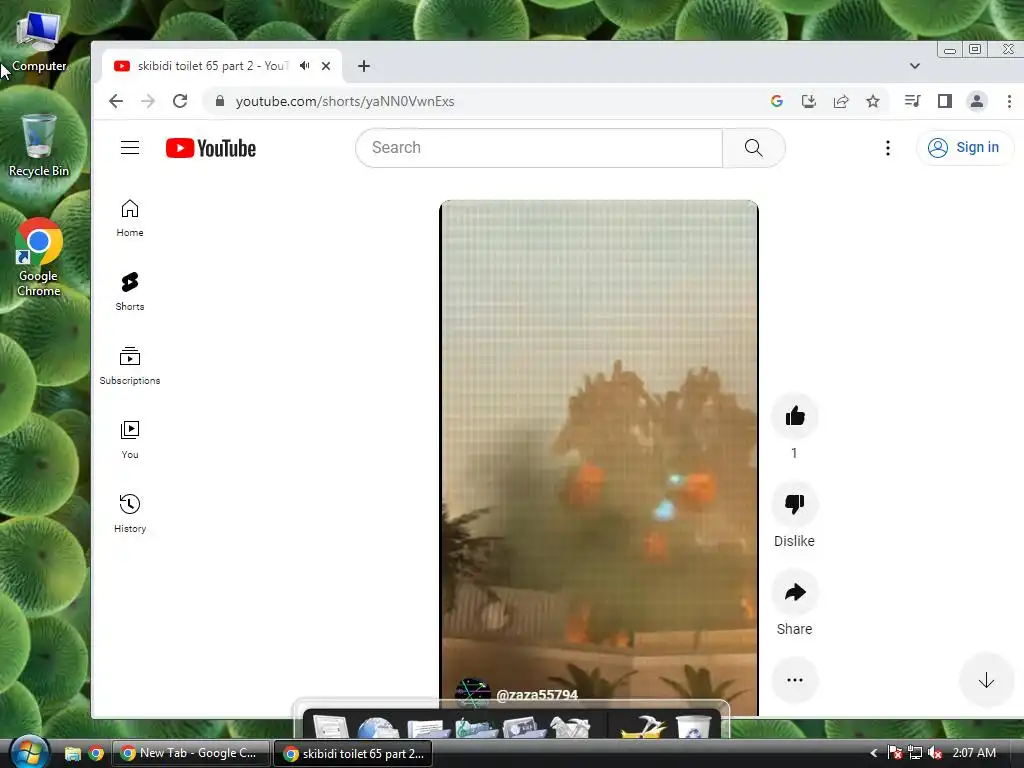Open Home in the sidebar

click(x=130, y=218)
